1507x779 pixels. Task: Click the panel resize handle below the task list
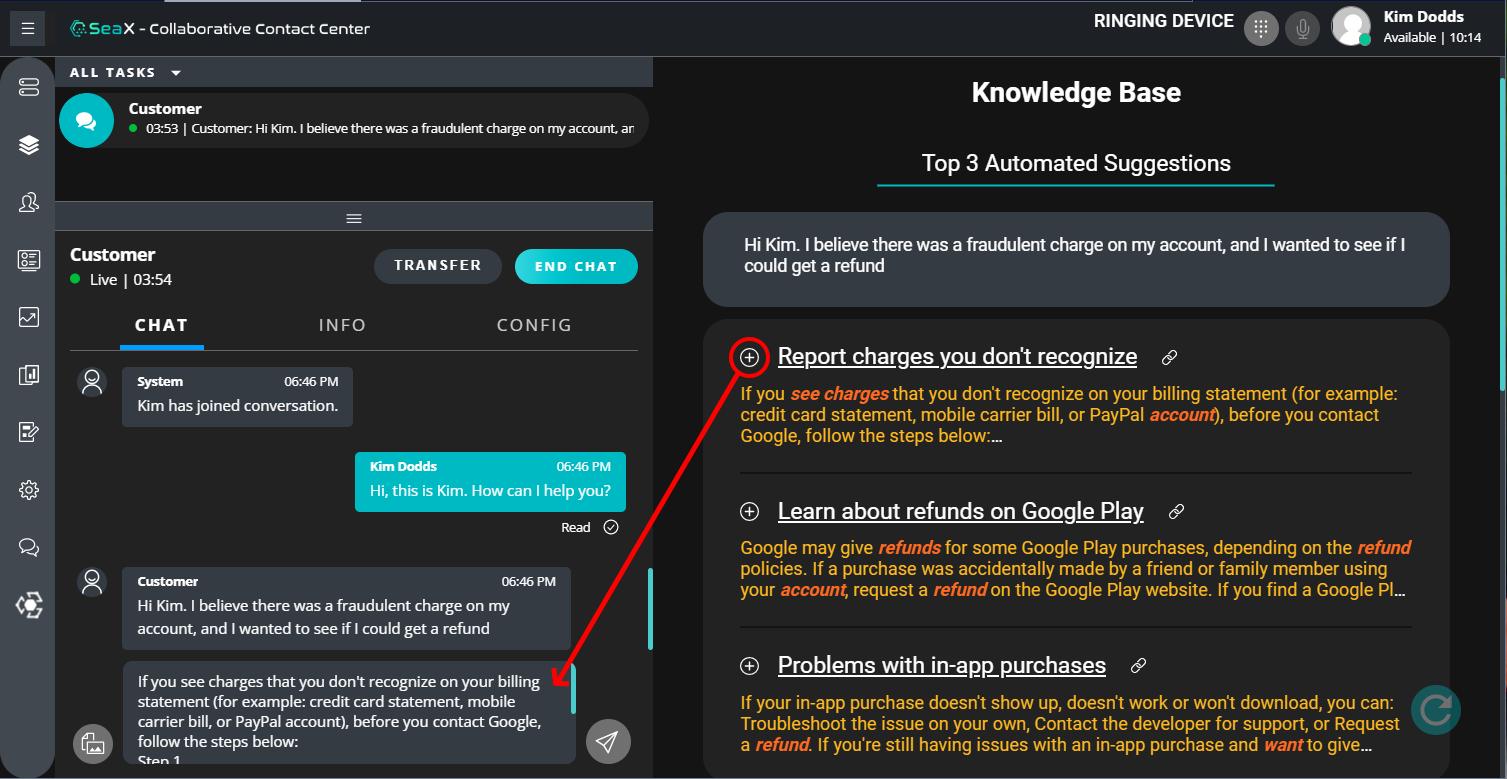(353, 218)
